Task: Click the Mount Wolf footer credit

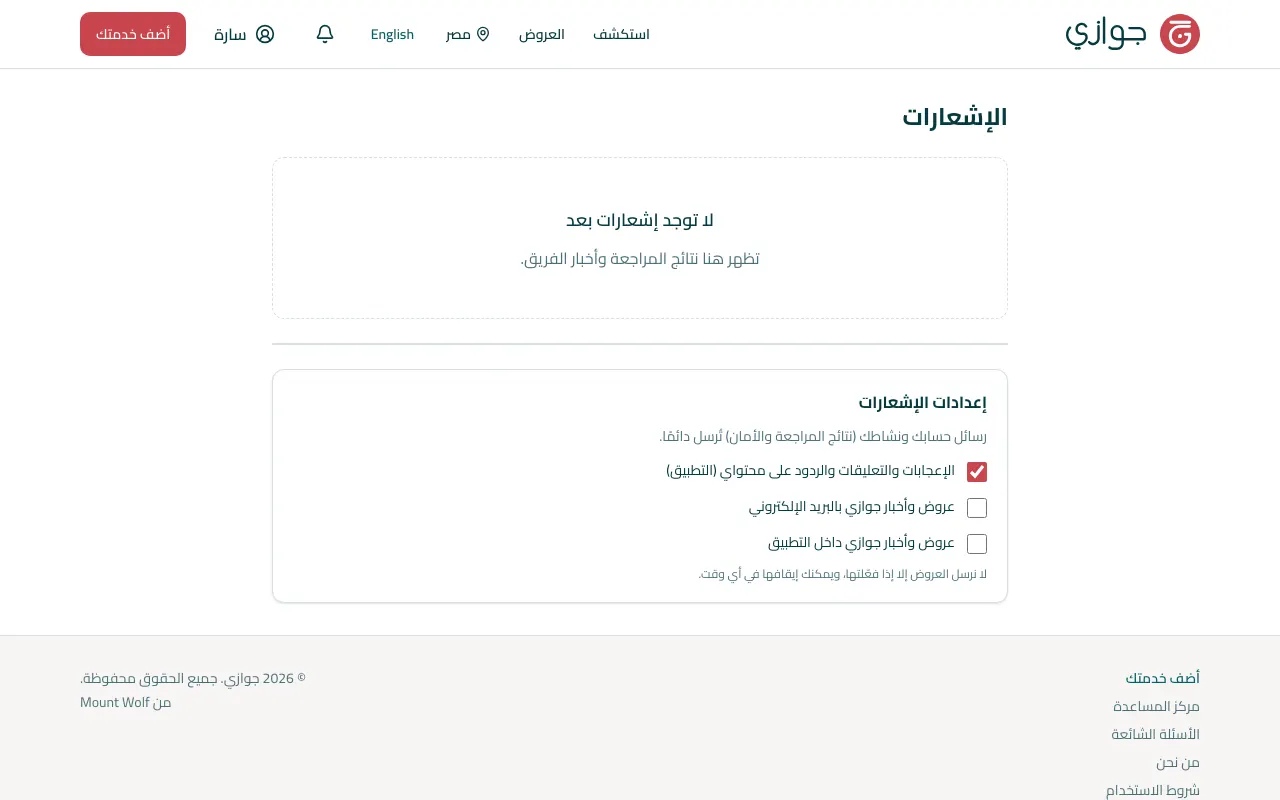Action: point(115,702)
